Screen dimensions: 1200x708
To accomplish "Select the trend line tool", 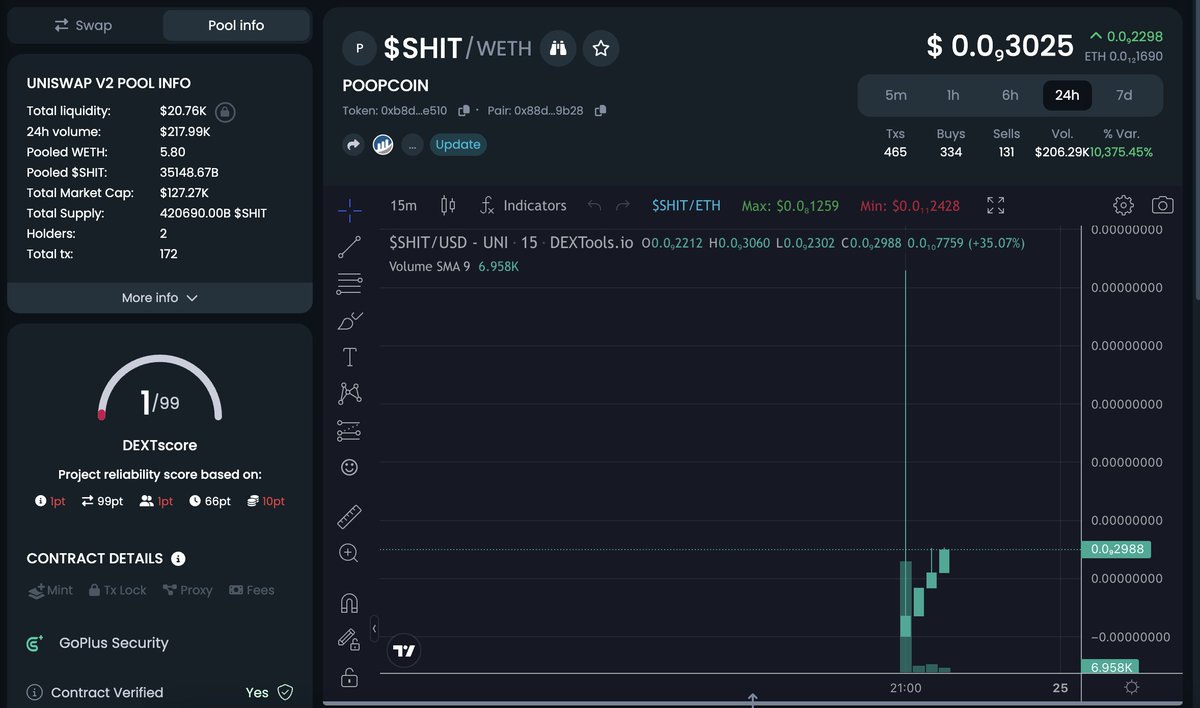I will click(349, 247).
